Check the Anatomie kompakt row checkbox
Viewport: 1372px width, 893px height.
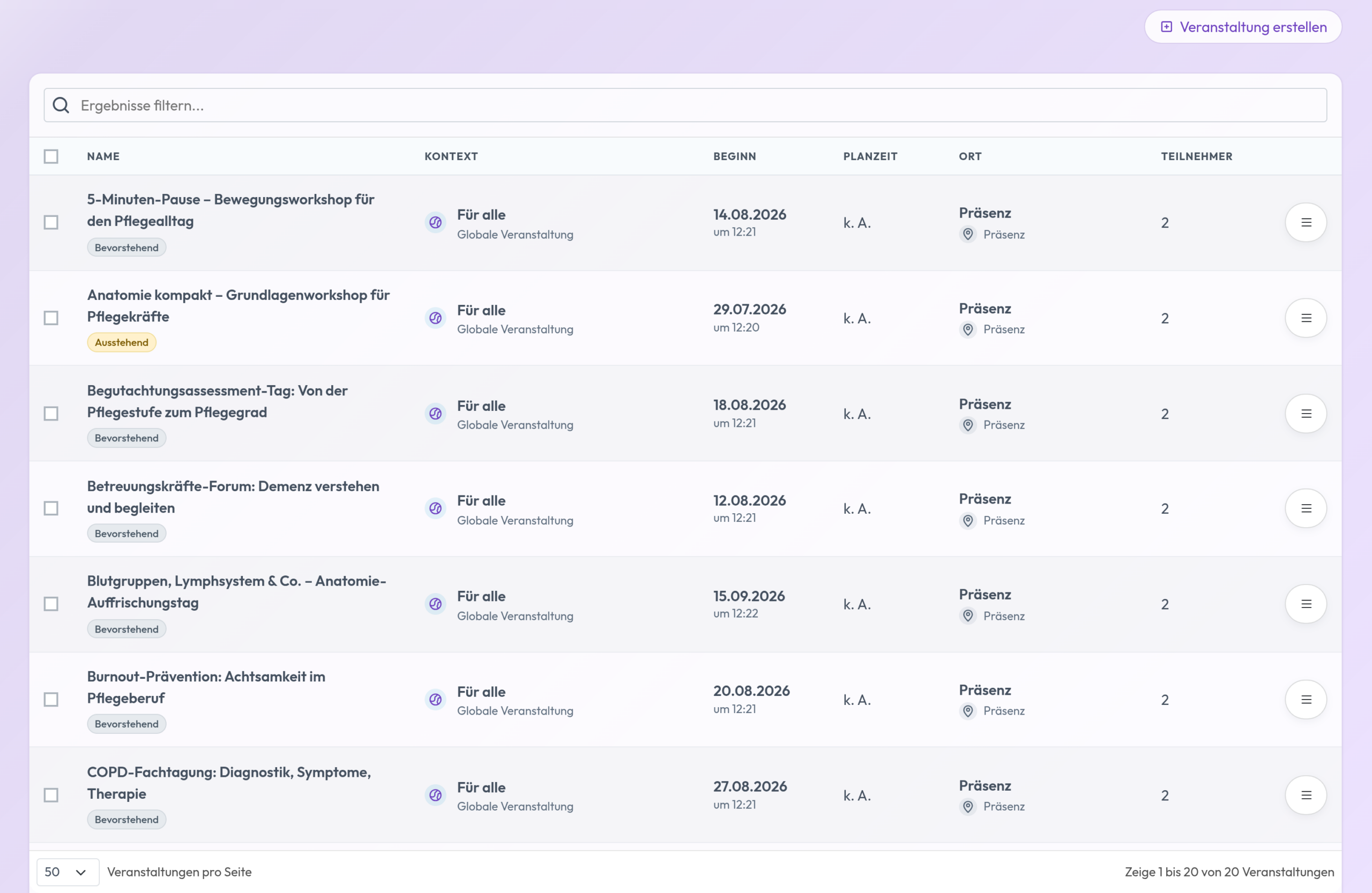coord(51,318)
